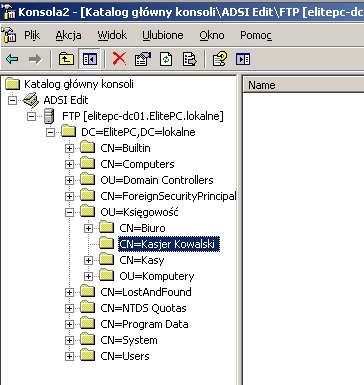The image size is (364, 385).
Task: Open the Akcja menu
Action: (x=68, y=35)
